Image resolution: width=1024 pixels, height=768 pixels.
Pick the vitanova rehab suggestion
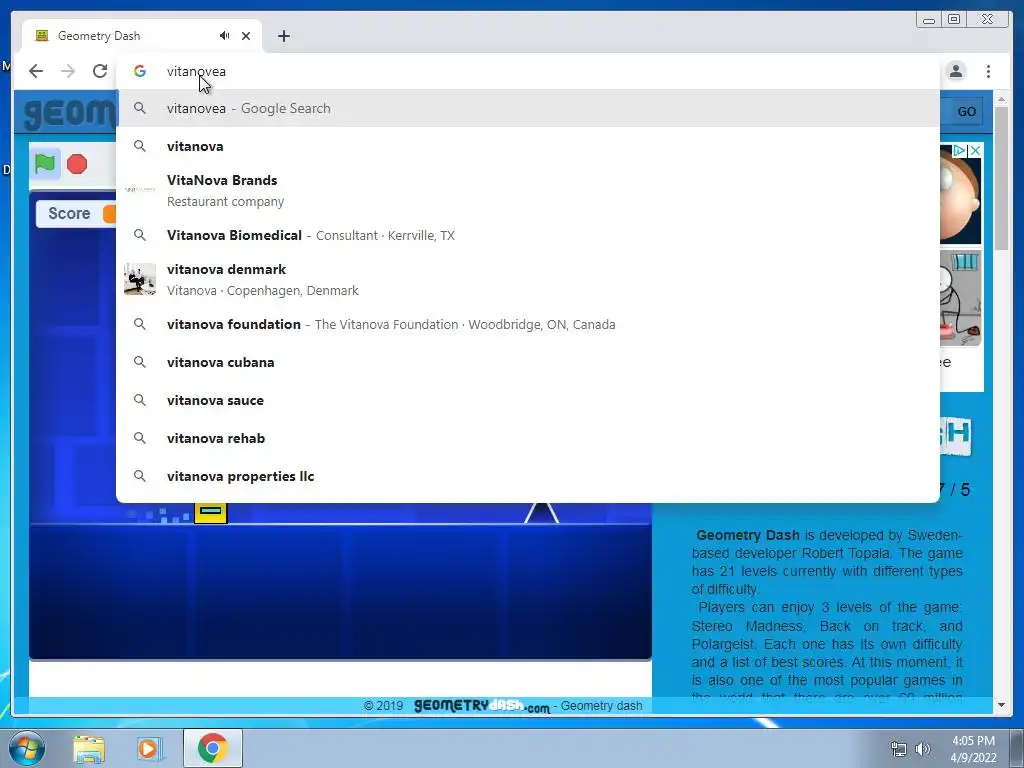coord(528,438)
